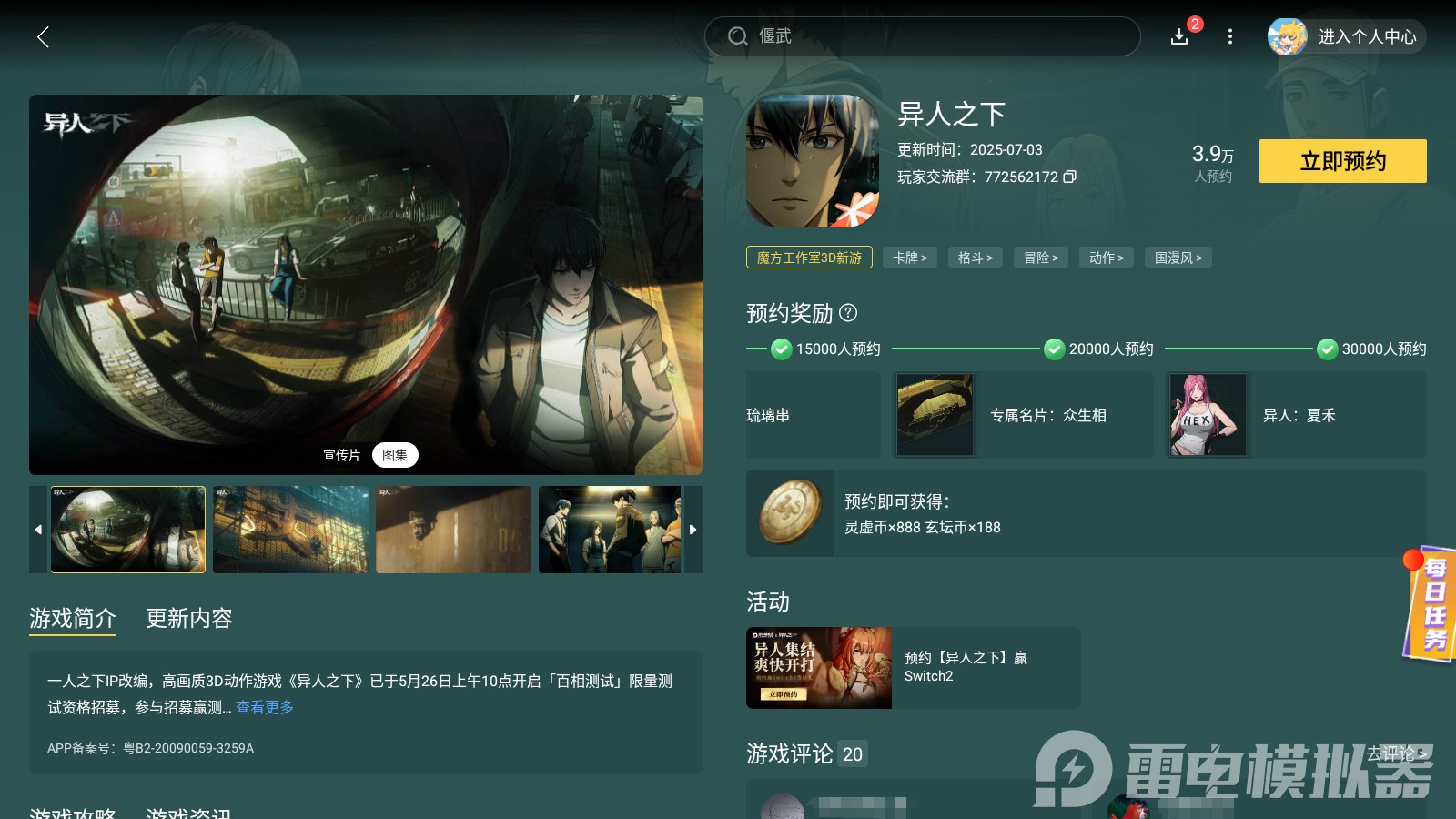Click the 异人：夏禾 character reward image
This screenshot has height=819, width=1456.
click(x=1208, y=415)
